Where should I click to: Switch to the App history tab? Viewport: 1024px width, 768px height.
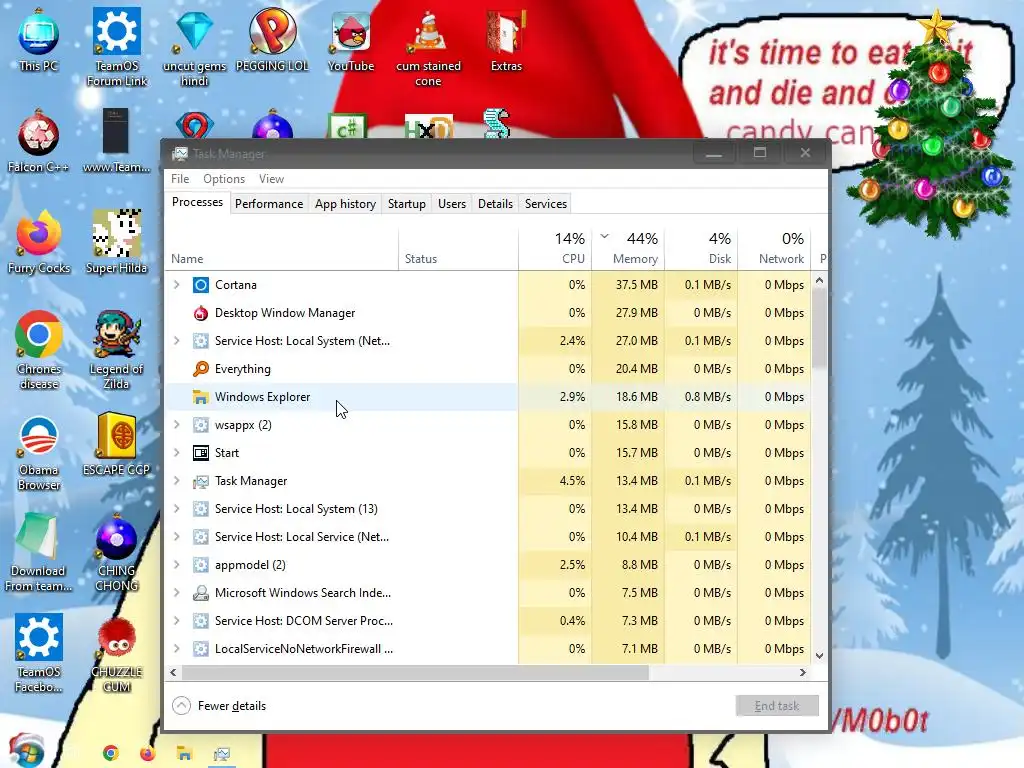click(345, 204)
